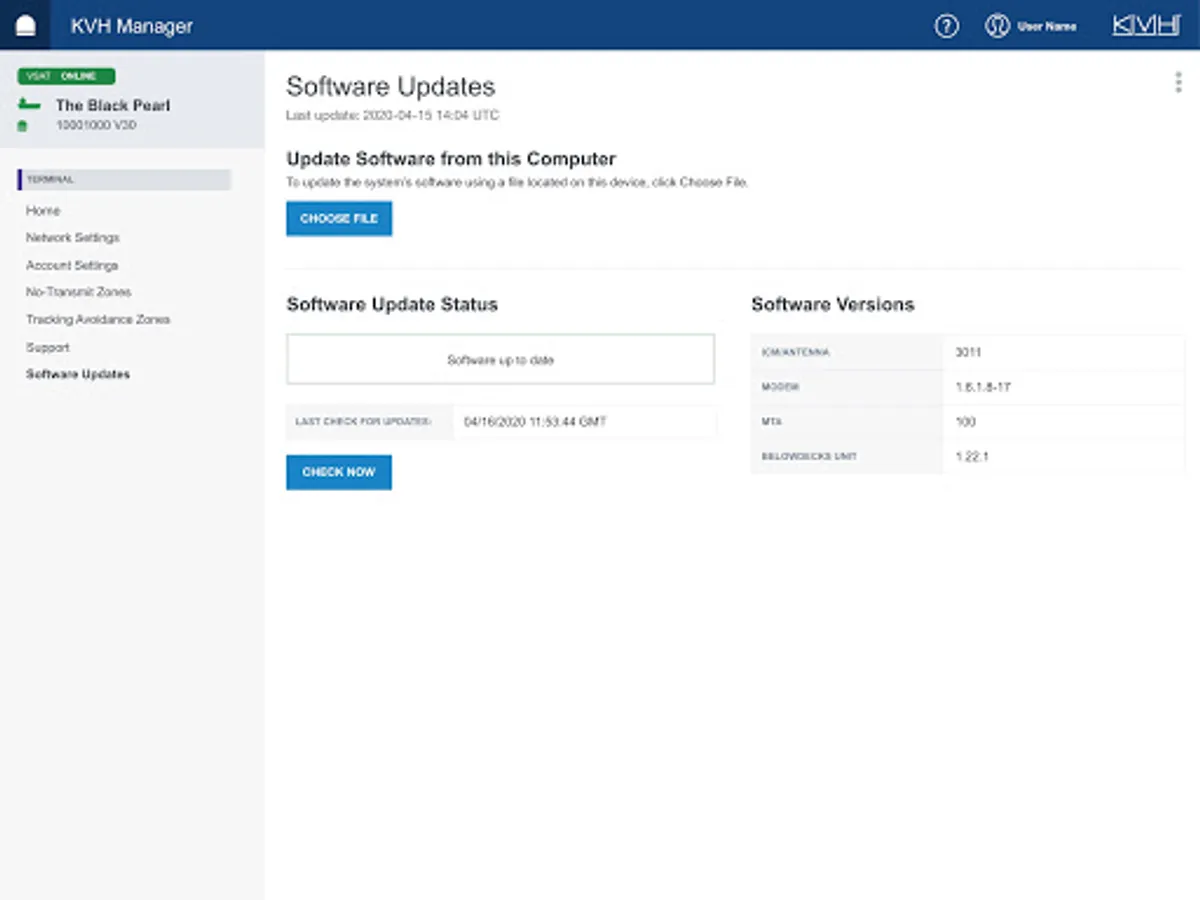
Task: Select Support in the sidebar
Action: coord(48,347)
